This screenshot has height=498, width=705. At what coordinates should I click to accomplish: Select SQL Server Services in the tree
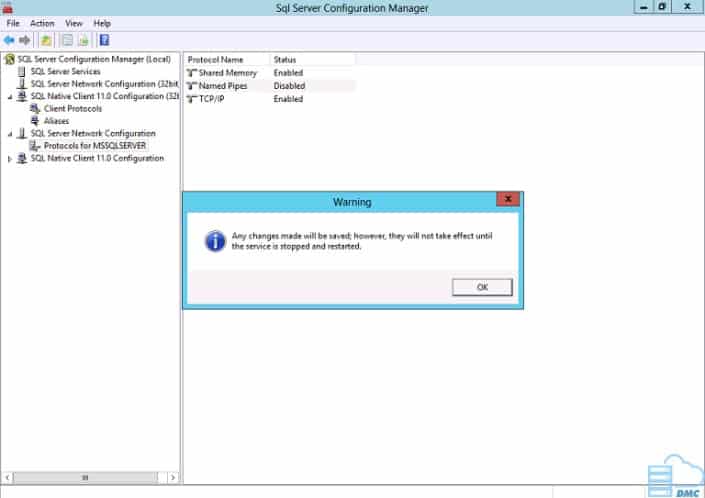pos(66,71)
